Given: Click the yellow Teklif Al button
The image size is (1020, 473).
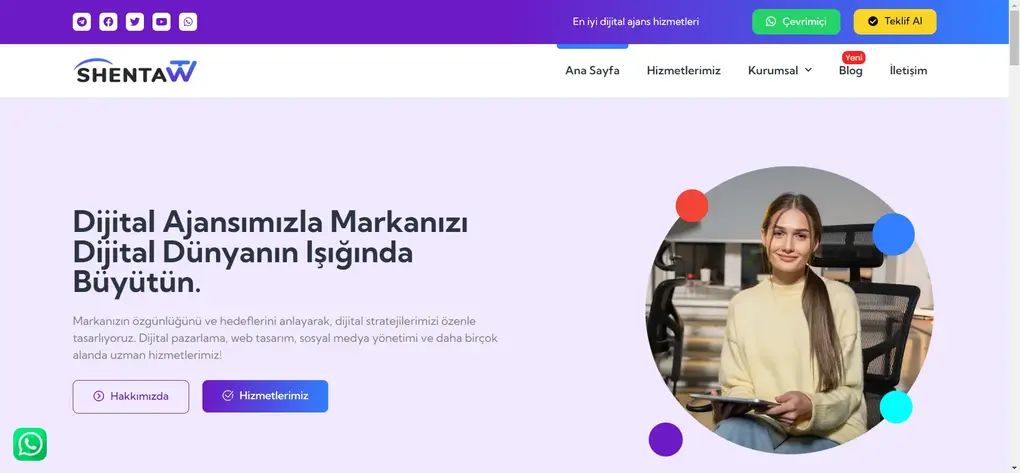Looking at the screenshot, I should 895,21.
